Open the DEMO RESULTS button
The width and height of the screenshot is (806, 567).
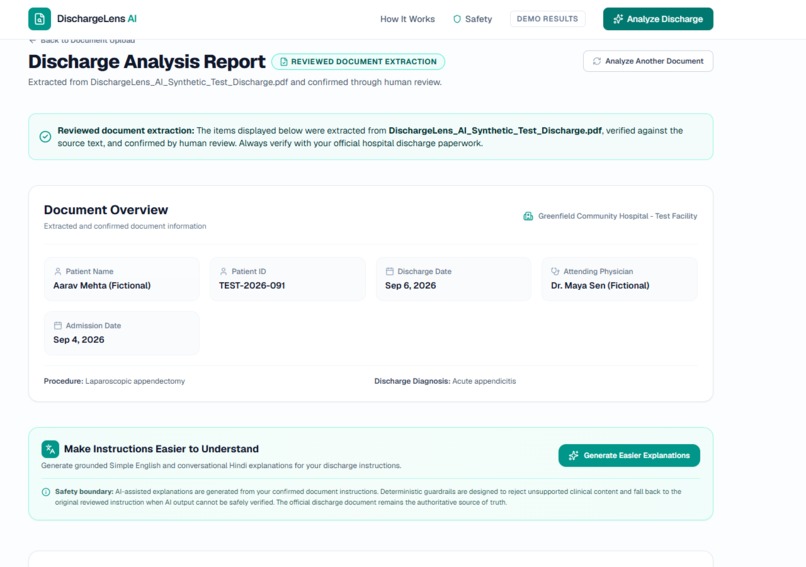(x=547, y=19)
